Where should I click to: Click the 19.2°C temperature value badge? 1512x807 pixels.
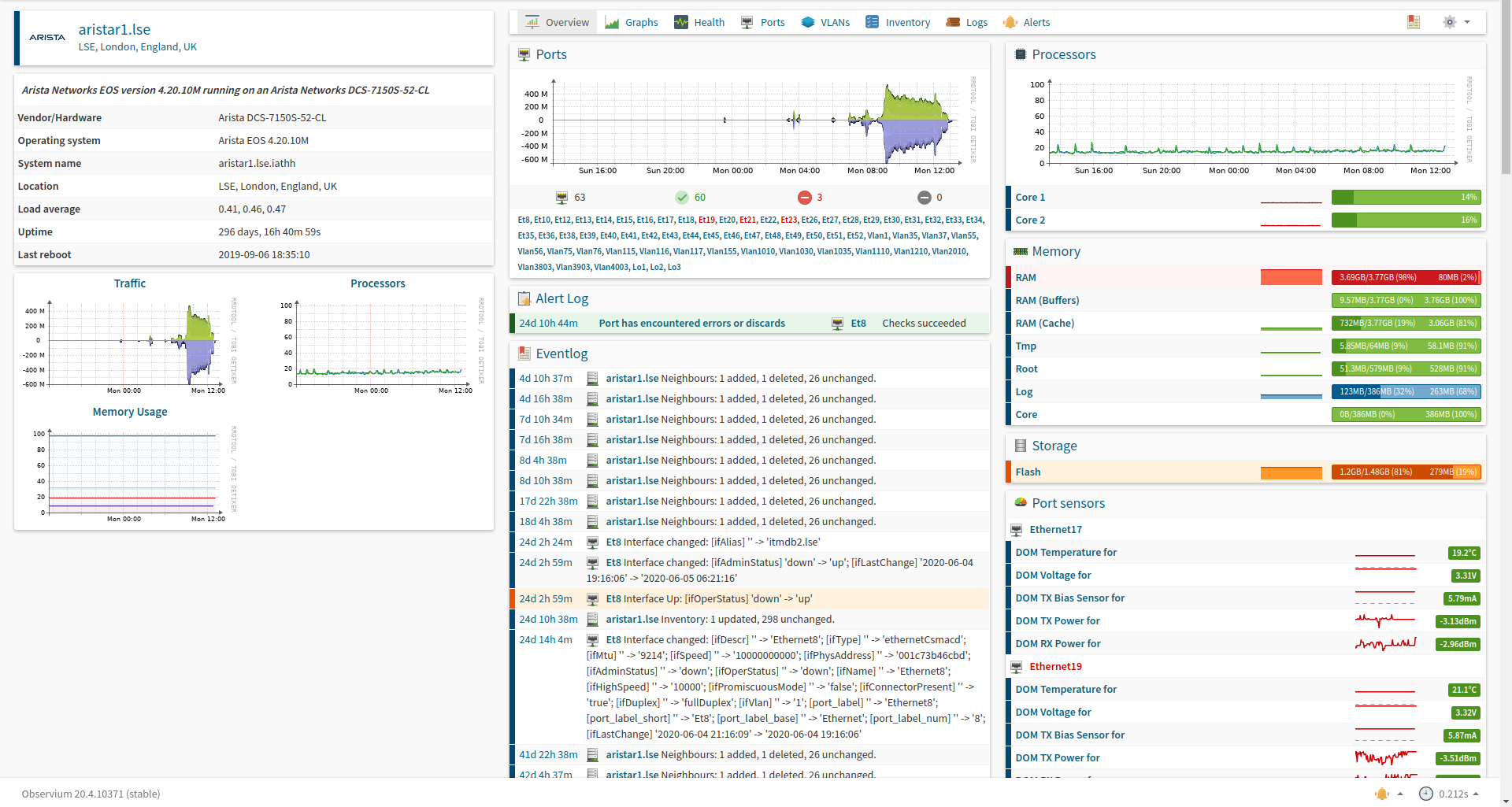click(1464, 553)
